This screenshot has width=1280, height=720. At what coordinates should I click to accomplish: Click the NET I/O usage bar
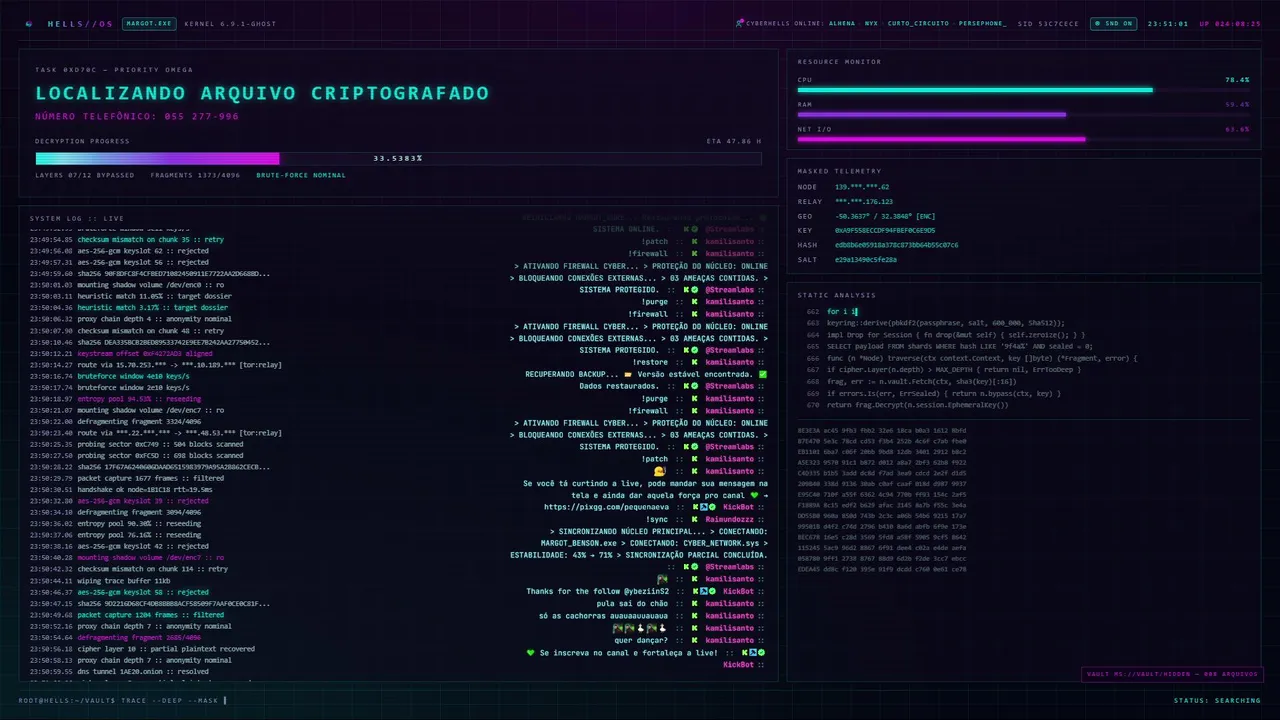point(1023,139)
